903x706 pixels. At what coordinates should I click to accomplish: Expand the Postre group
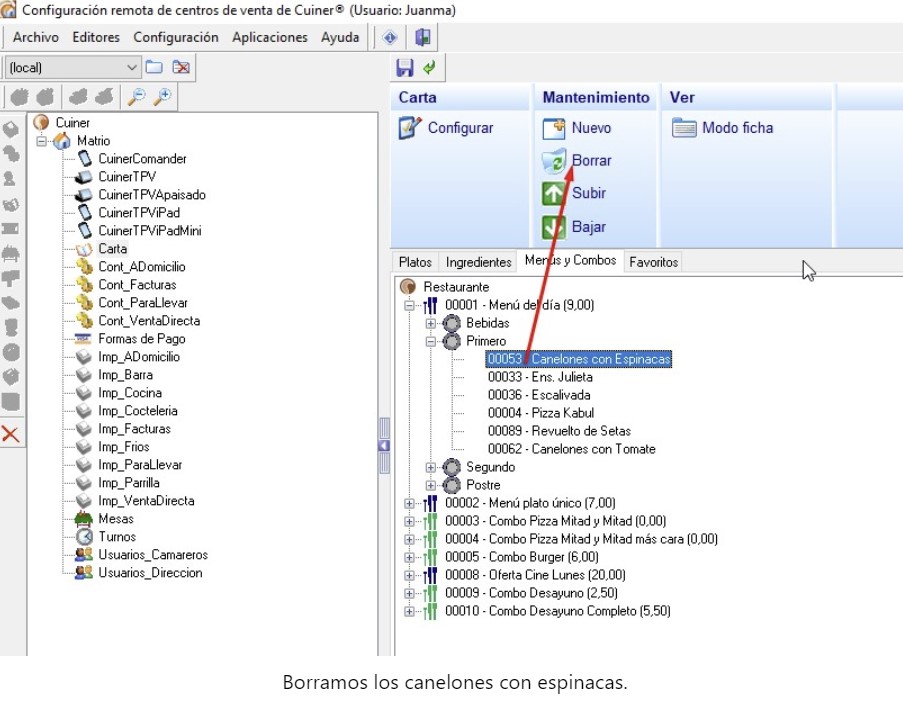point(430,485)
